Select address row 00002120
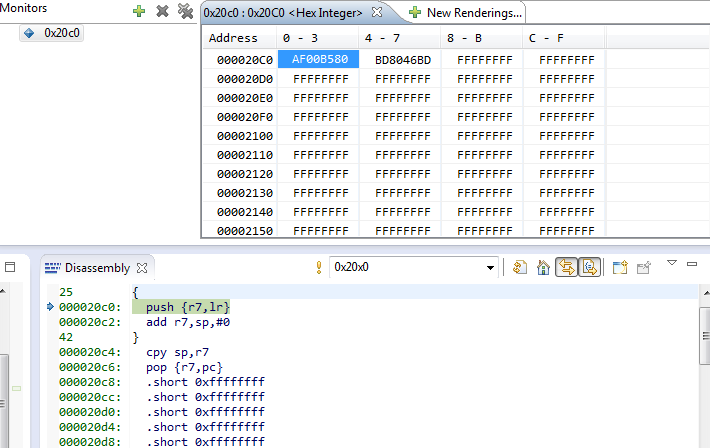710x448 pixels. 245,174
